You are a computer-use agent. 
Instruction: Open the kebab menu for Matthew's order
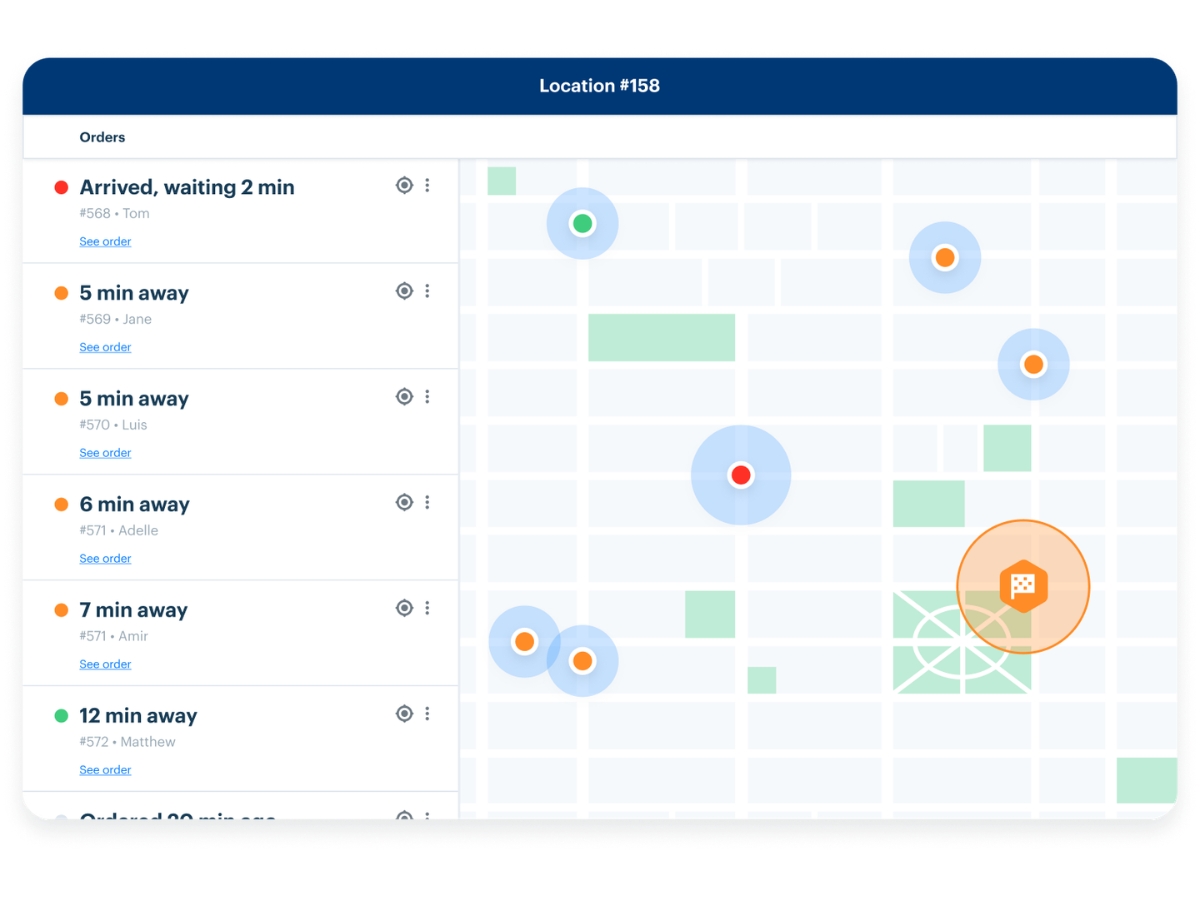point(427,714)
